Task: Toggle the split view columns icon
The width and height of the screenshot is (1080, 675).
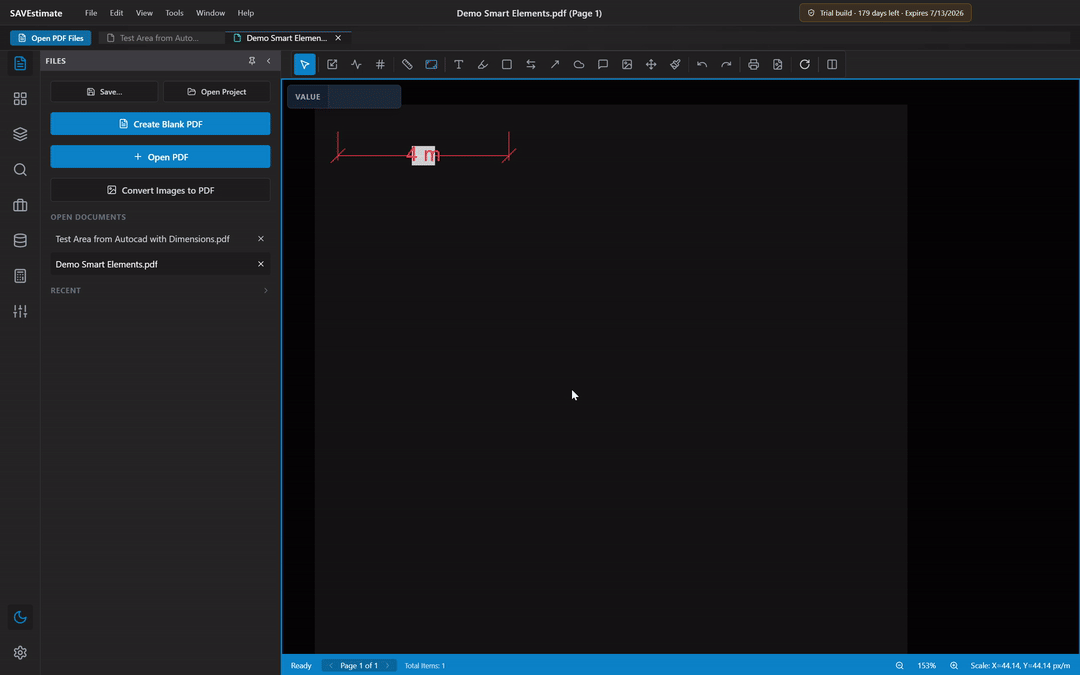Action: [x=832, y=64]
